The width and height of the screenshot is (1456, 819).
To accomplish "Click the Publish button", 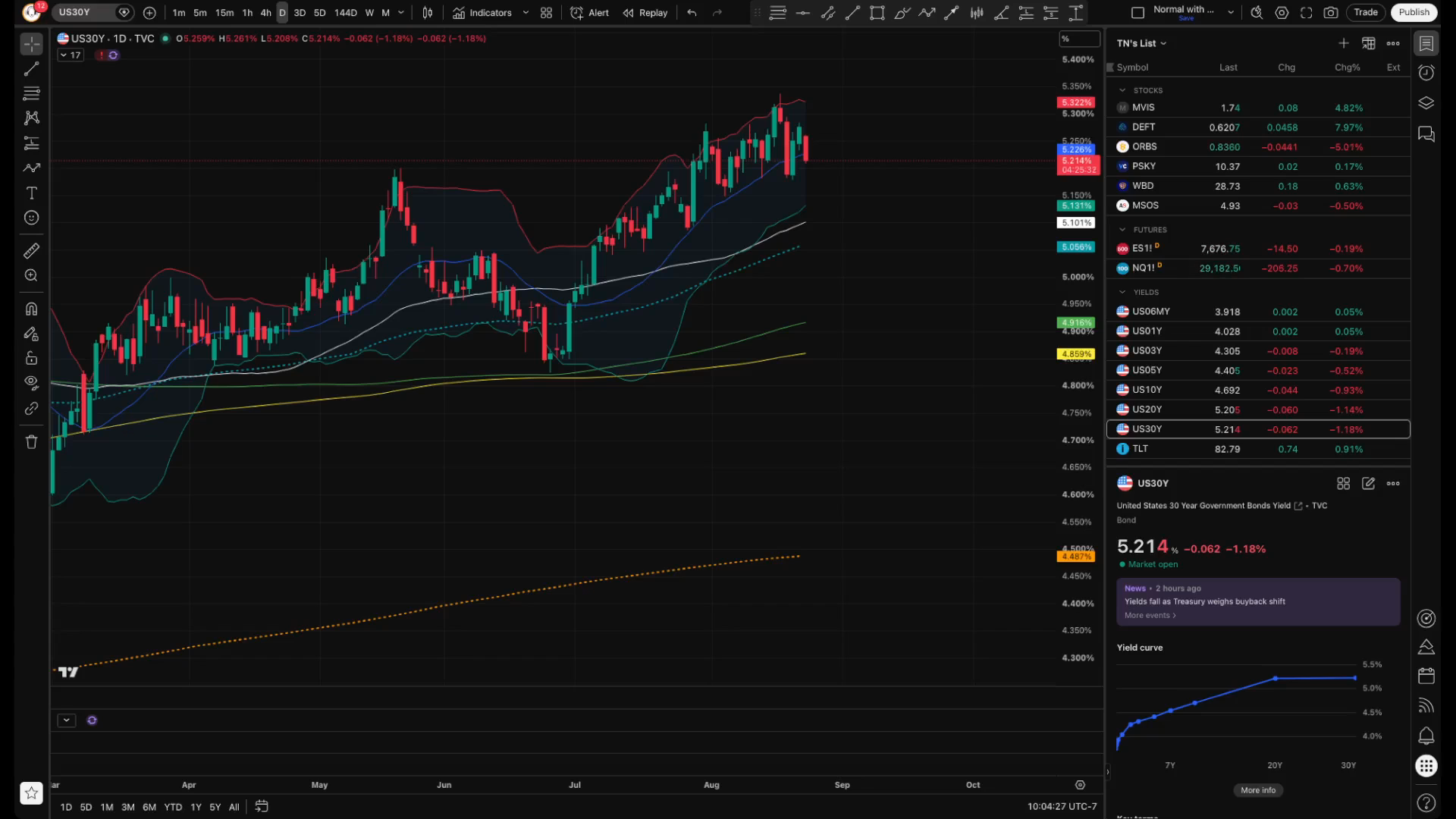I will pyautogui.click(x=1414, y=12).
